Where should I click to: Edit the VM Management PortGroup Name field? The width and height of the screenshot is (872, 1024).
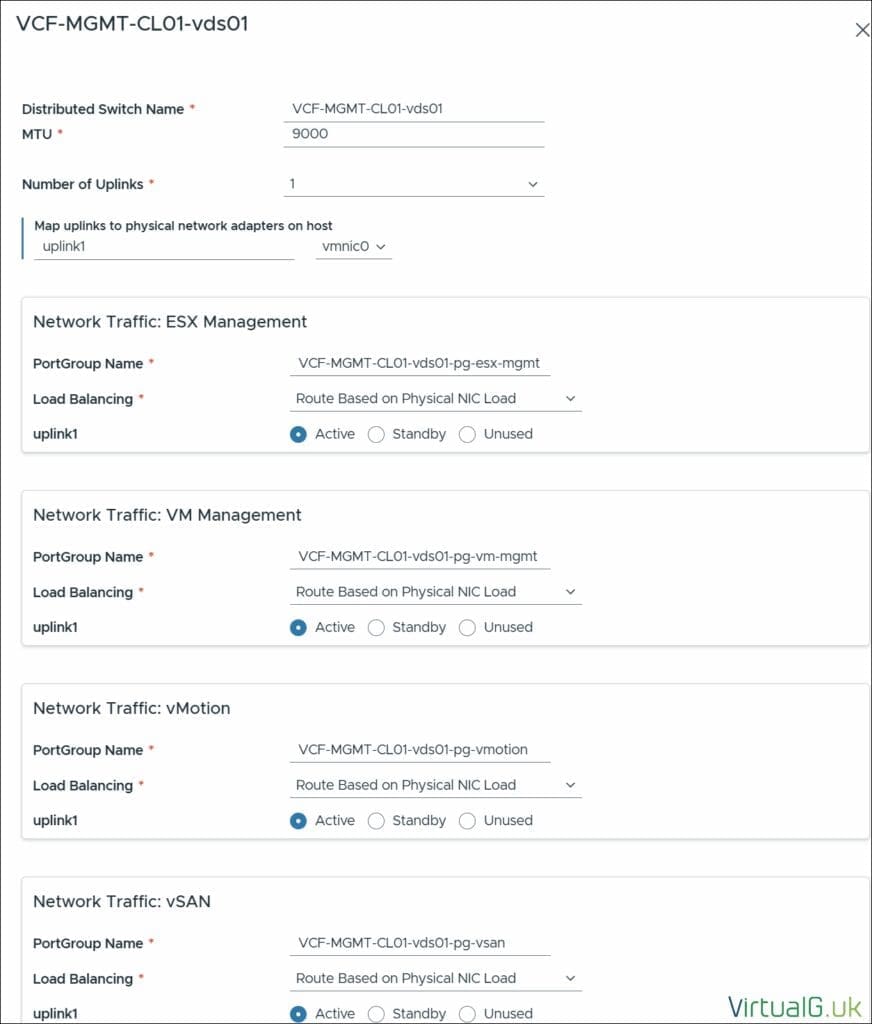(x=420, y=556)
